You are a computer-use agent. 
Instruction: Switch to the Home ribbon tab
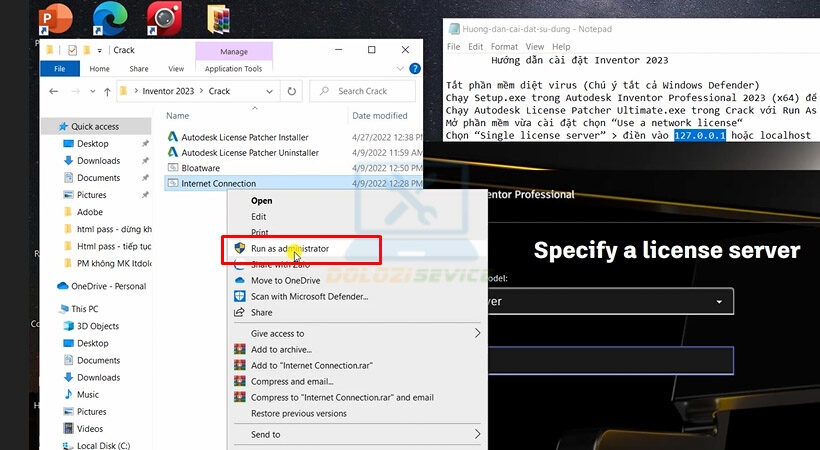[99, 69]
